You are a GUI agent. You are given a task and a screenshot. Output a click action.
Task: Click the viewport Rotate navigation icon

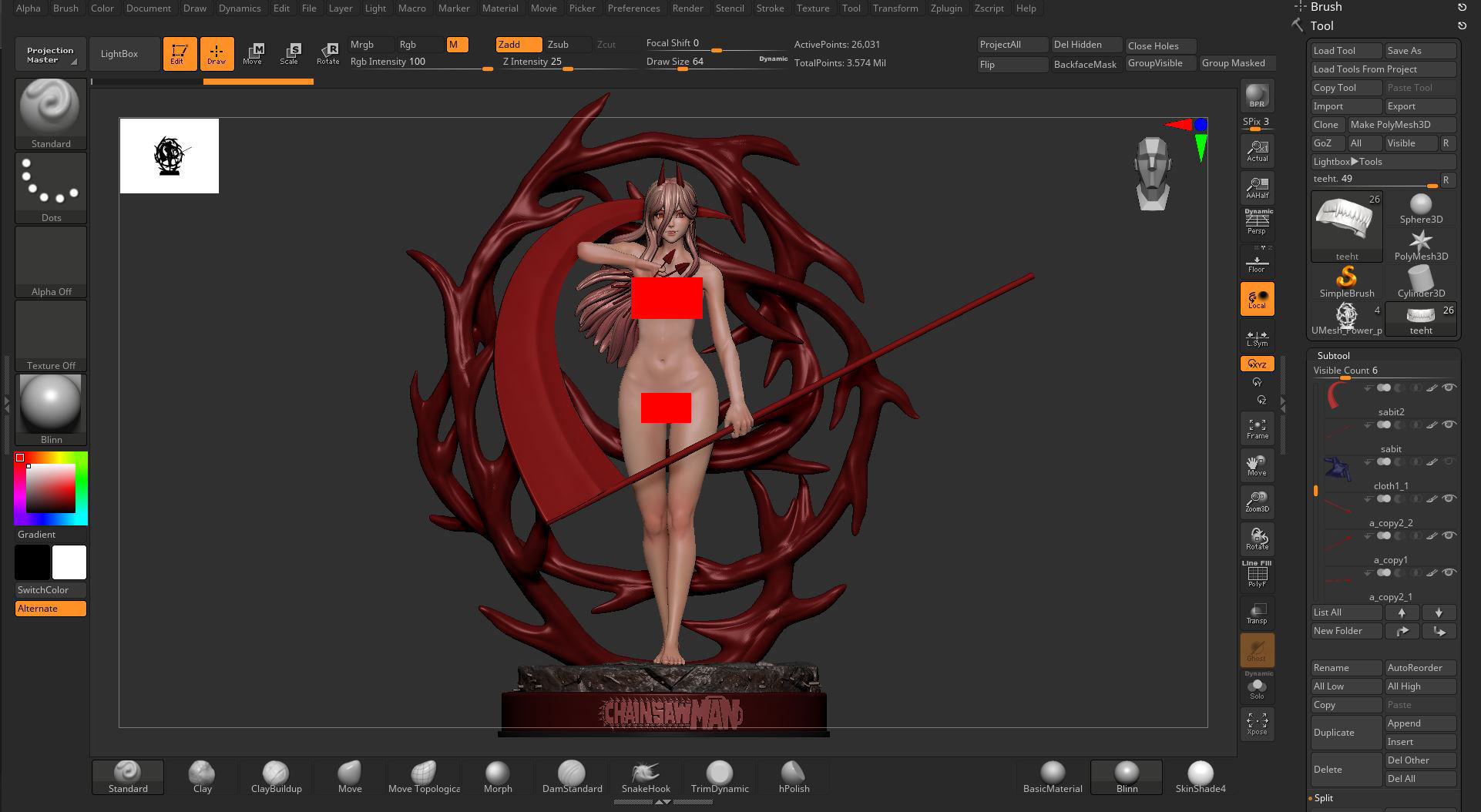1257,539
